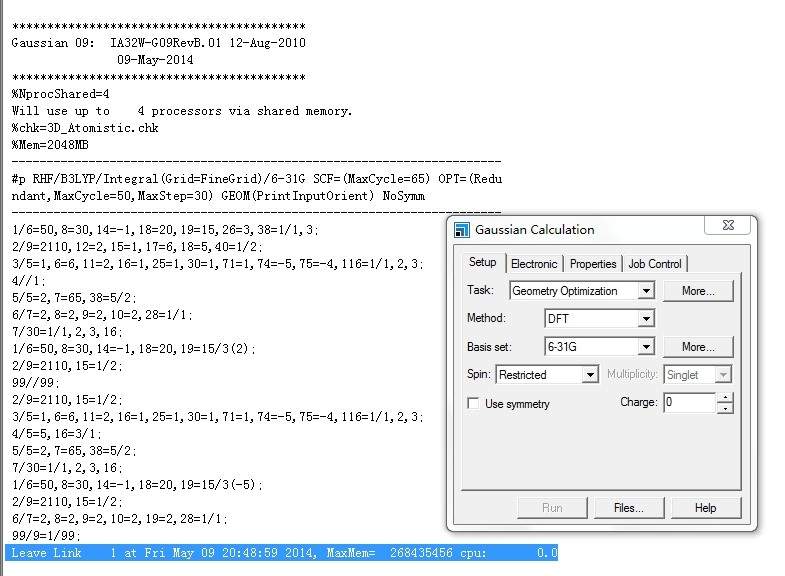Click the '09-May-2014' date line
The width and height of the screenshot is (785, 576).
pyautogui.click(x=155, y=60)
